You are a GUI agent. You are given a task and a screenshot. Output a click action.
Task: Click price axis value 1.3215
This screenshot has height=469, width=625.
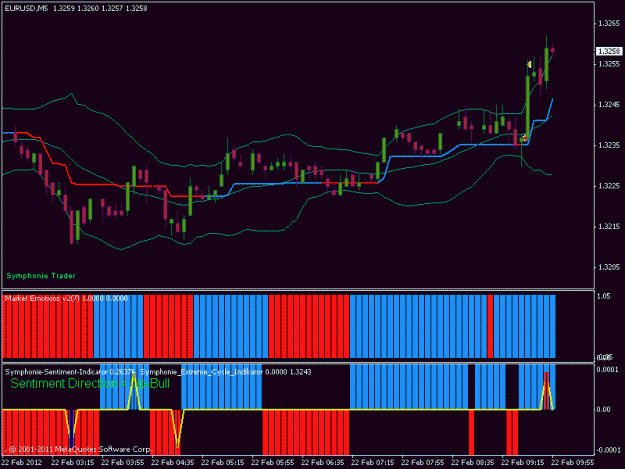click(609, 226)
